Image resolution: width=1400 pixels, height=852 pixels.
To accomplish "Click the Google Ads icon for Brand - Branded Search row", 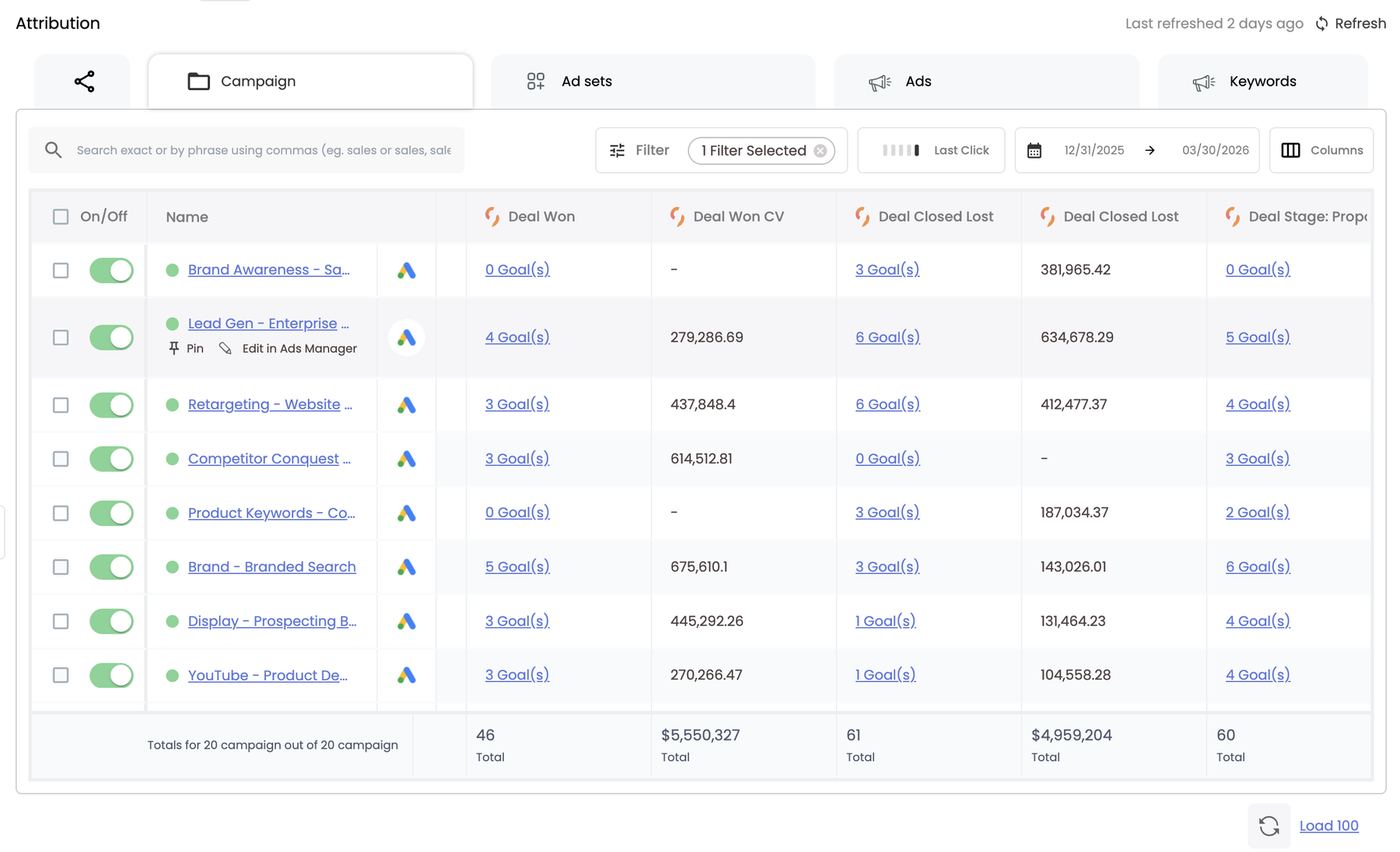I will 406,567.
